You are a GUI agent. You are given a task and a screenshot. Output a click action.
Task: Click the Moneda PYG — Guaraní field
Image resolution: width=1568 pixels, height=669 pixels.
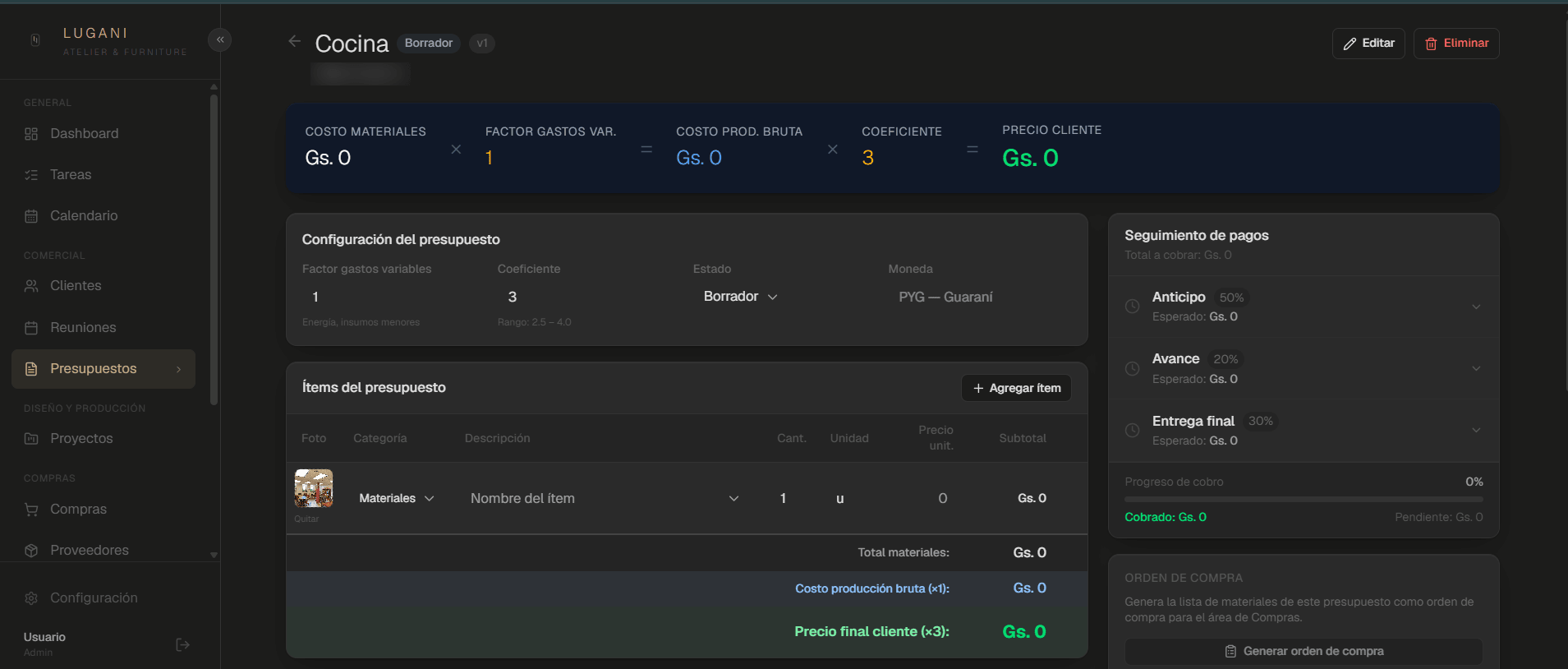980,298
